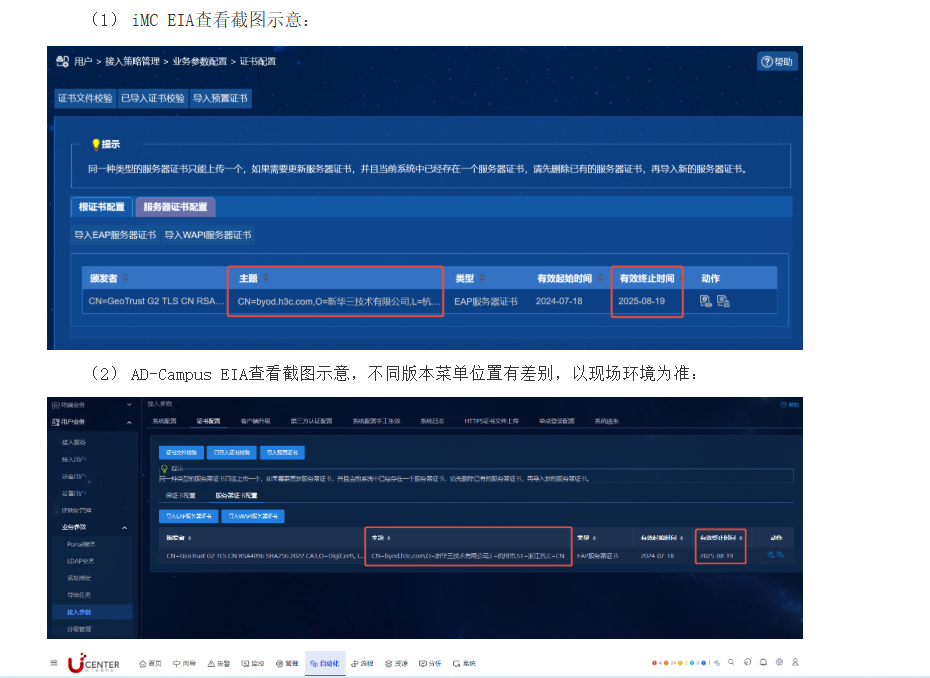Click the CN=GeoTrust G2 TLS CN RSA cell in iMC
The height and width of the screenshot is (678, 930).
(156, 301)
